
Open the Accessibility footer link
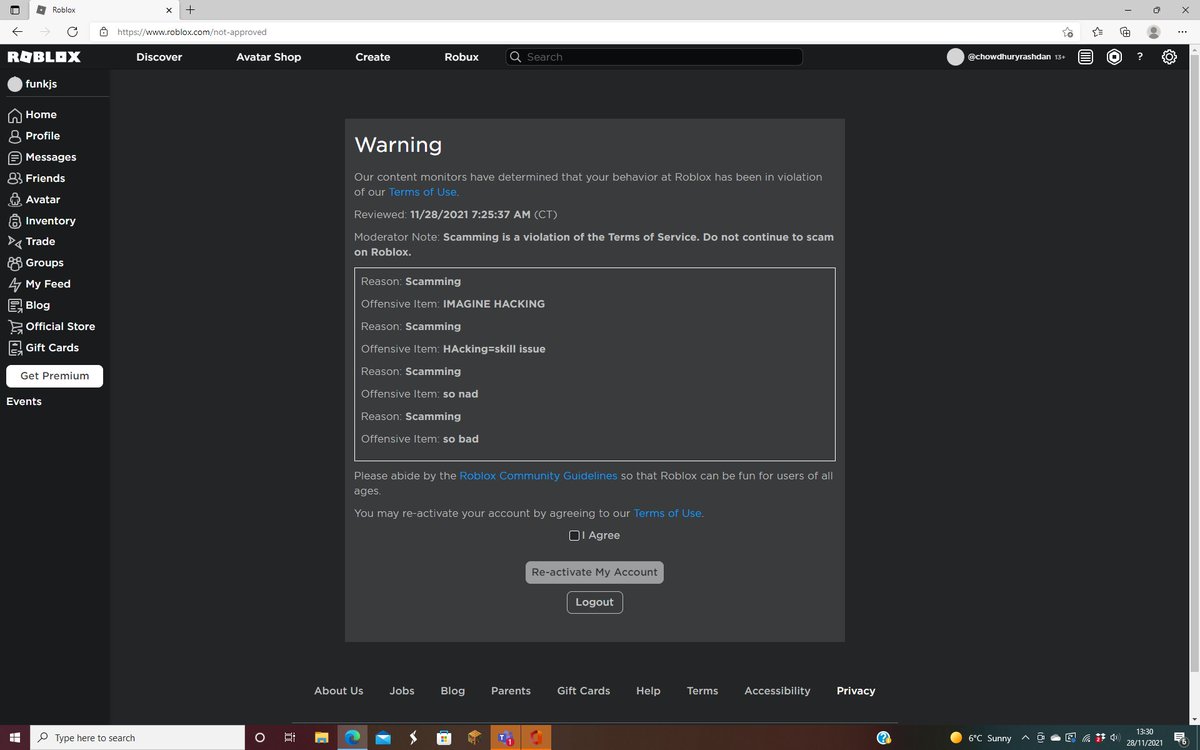click(x=777, y=691)
